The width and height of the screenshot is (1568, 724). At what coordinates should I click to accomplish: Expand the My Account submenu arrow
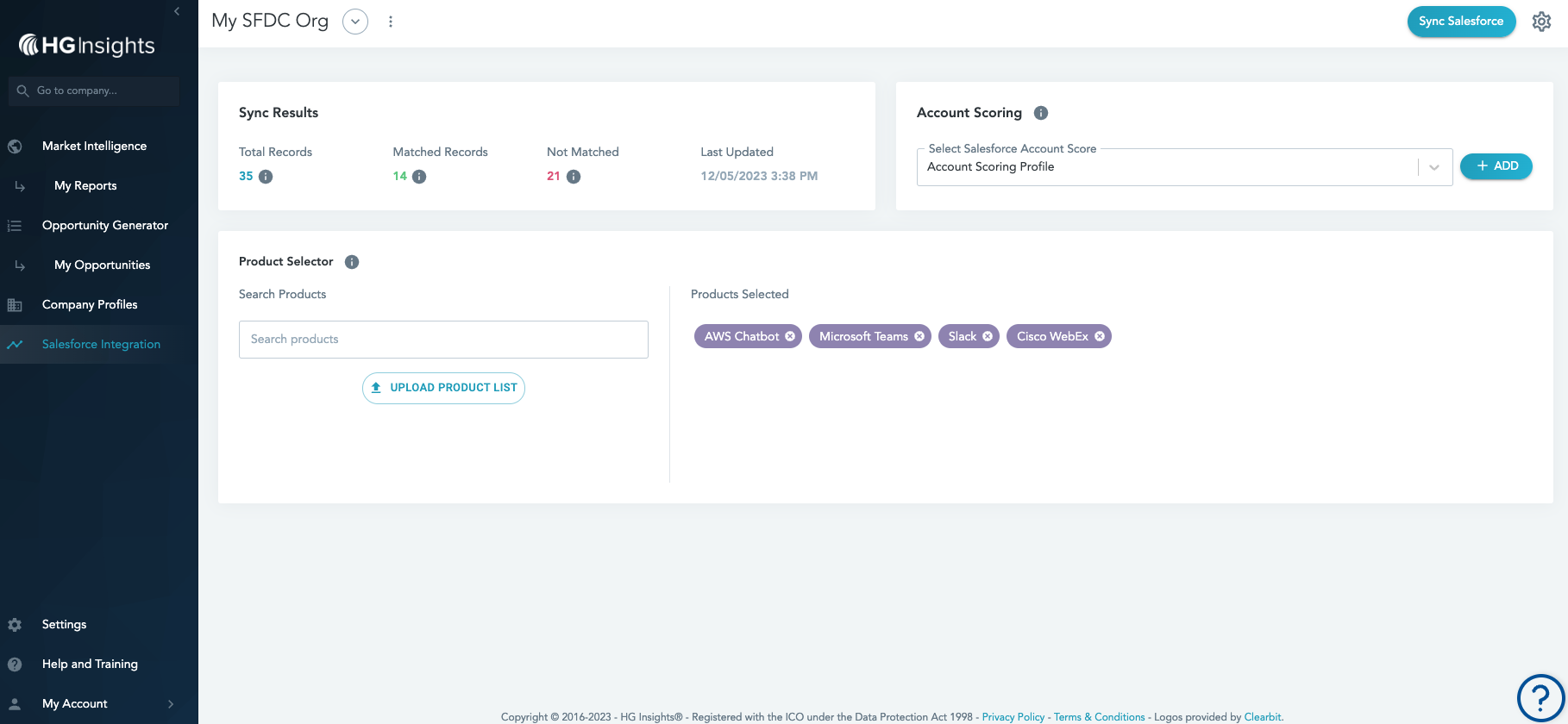[x=171, y=704]
